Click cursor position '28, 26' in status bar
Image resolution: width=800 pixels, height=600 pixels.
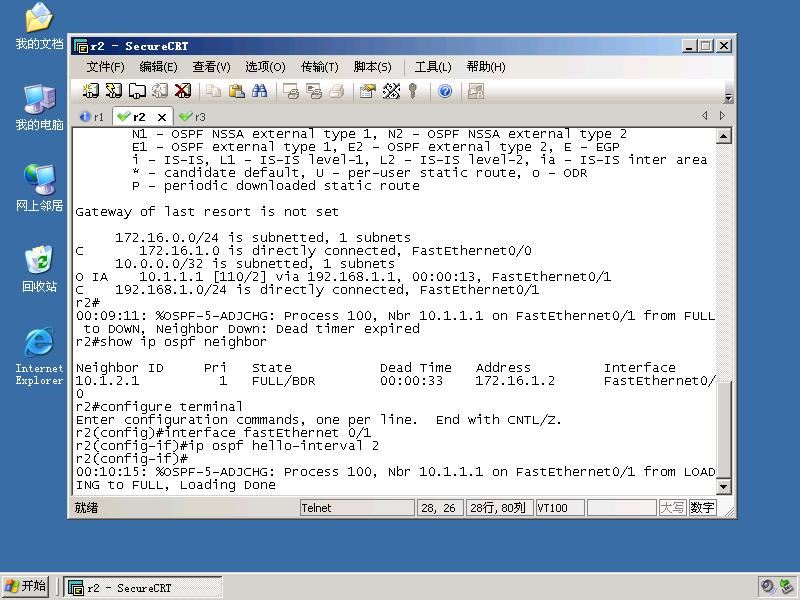[x=439, y=508]
